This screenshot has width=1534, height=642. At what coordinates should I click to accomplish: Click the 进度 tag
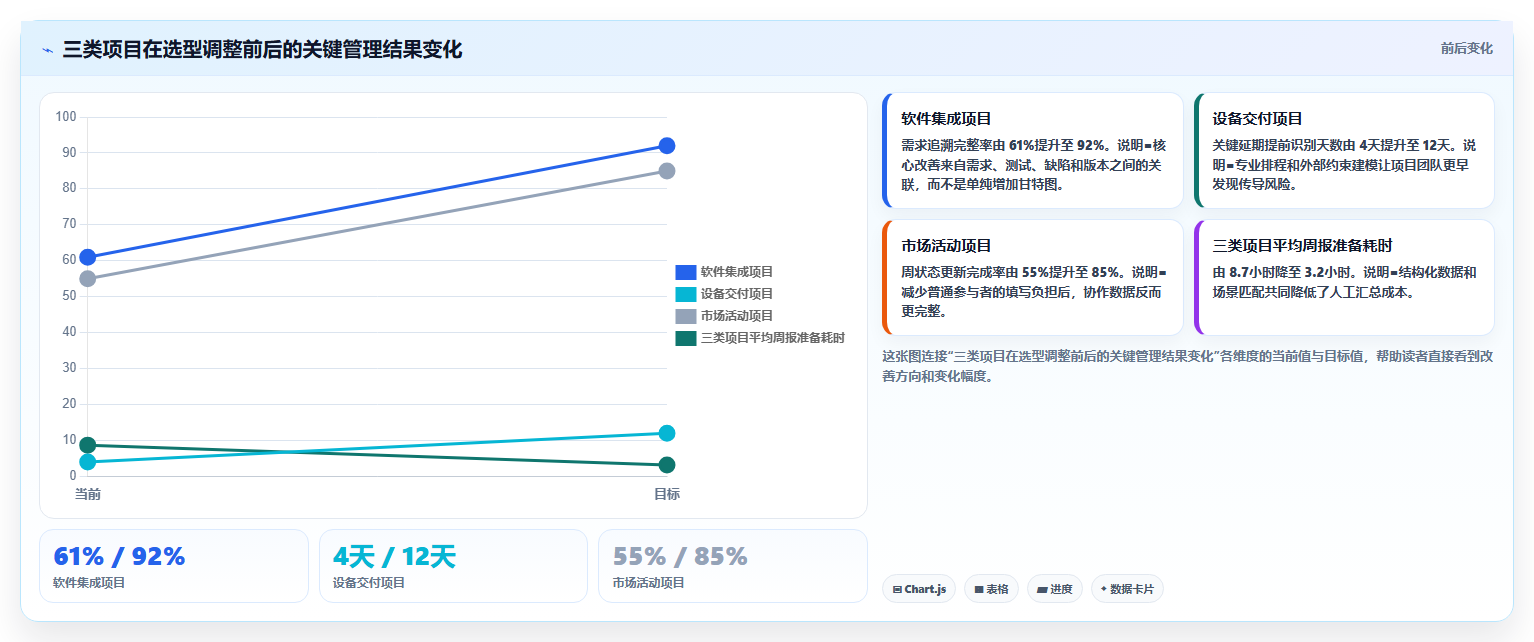(1055, 589)
